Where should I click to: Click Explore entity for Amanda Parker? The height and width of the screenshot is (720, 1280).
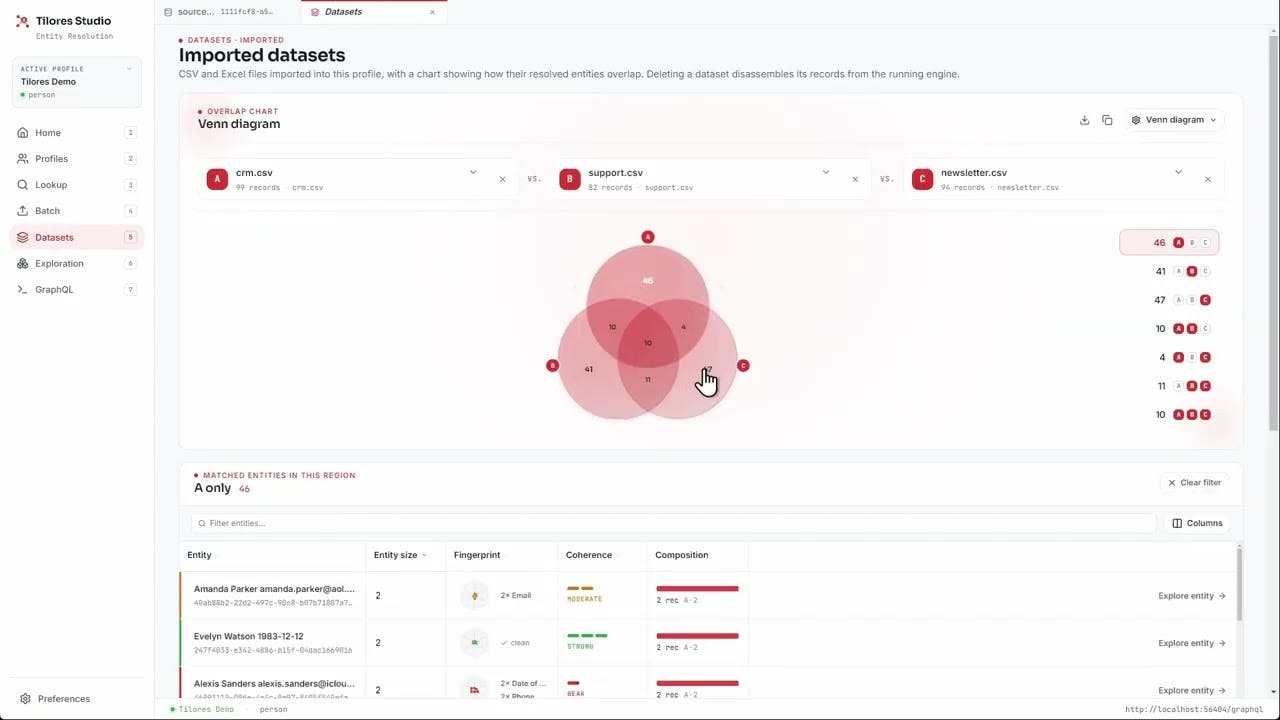[1192, 596]
